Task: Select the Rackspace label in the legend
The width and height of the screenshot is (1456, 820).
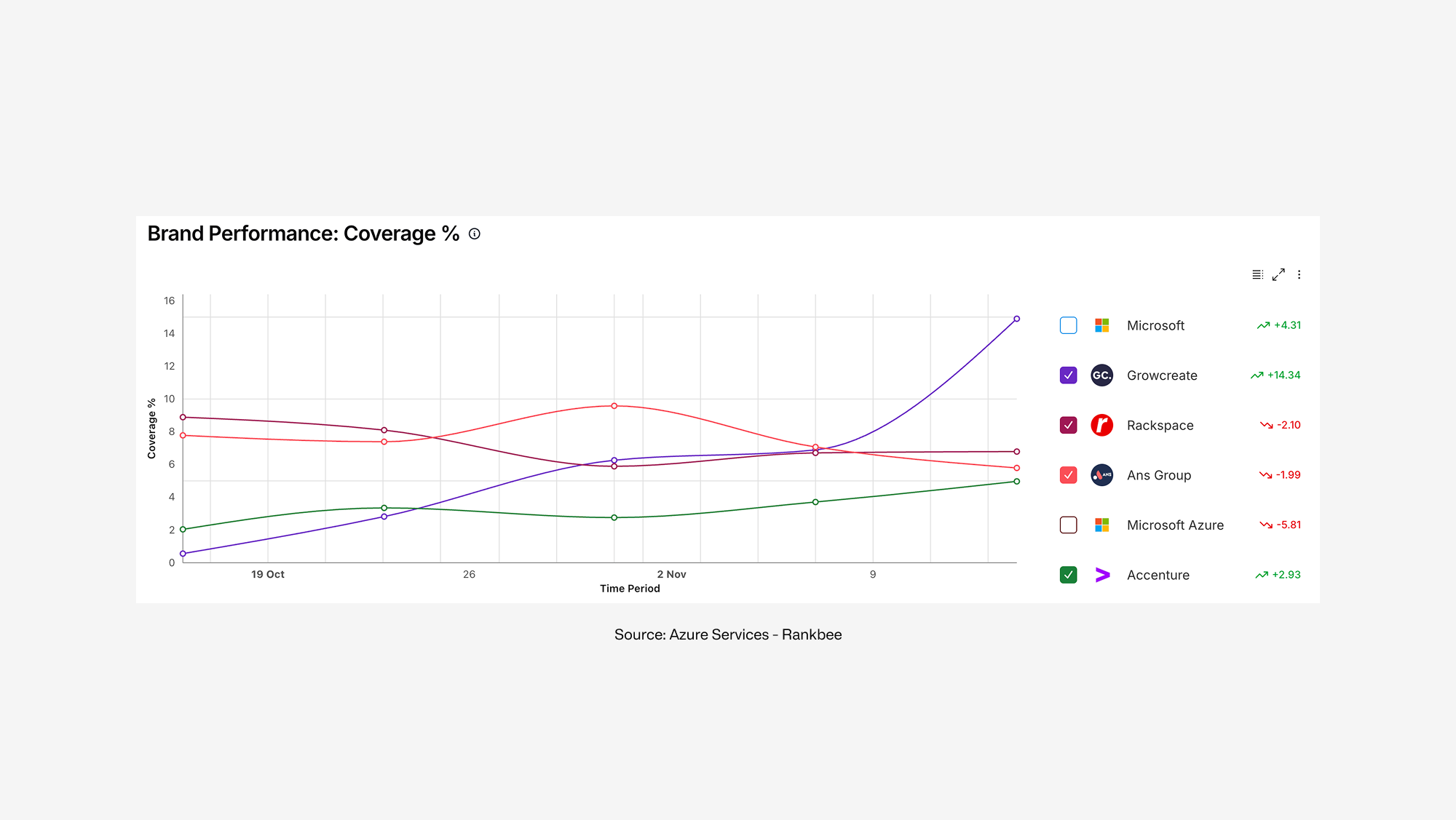Action: (x=1160, y=425)
